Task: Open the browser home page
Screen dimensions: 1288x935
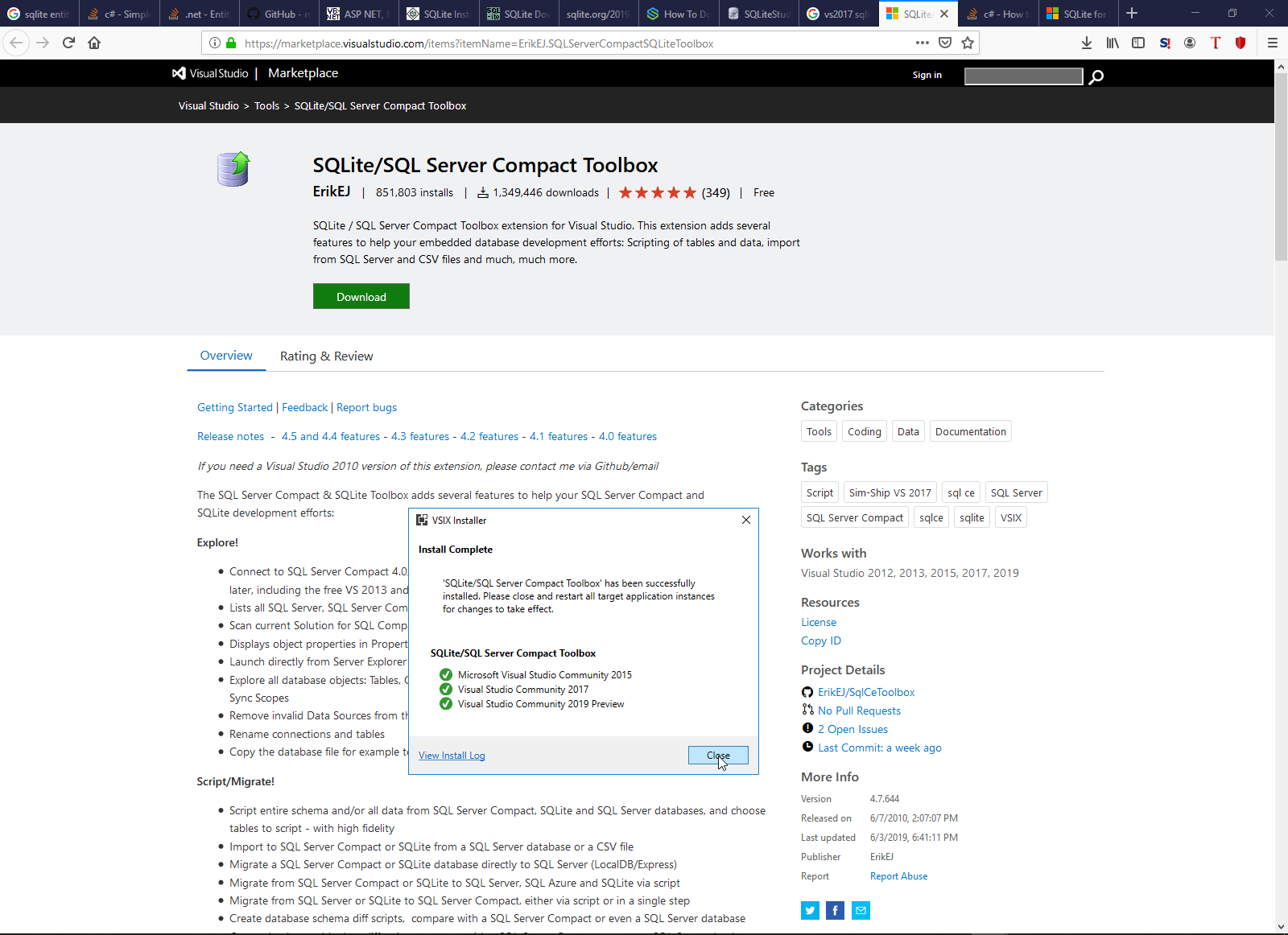Action: coord(94,43)
